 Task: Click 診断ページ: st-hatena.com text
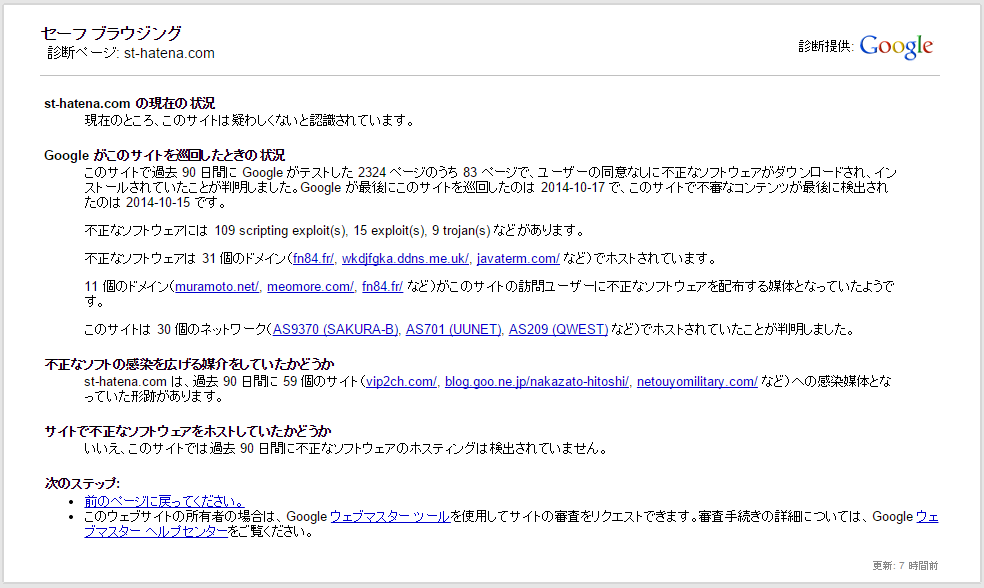(131, 53)
